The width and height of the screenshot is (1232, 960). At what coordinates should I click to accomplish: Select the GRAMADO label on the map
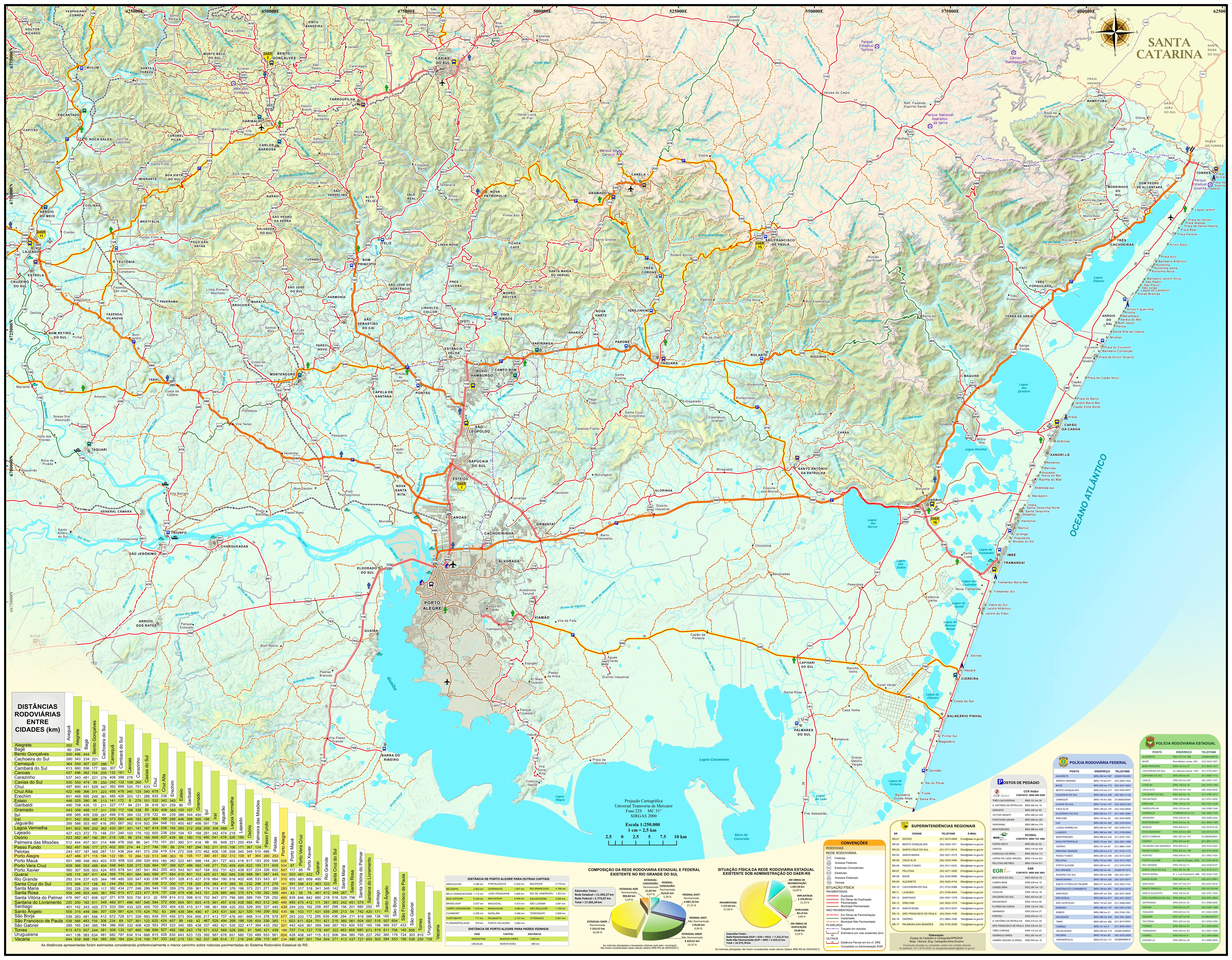point(597,193)
